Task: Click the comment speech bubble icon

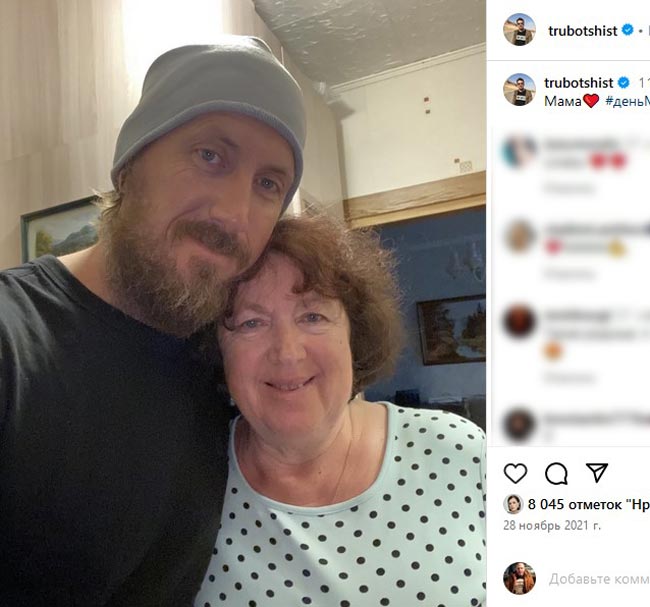Action: pos(556,473)
